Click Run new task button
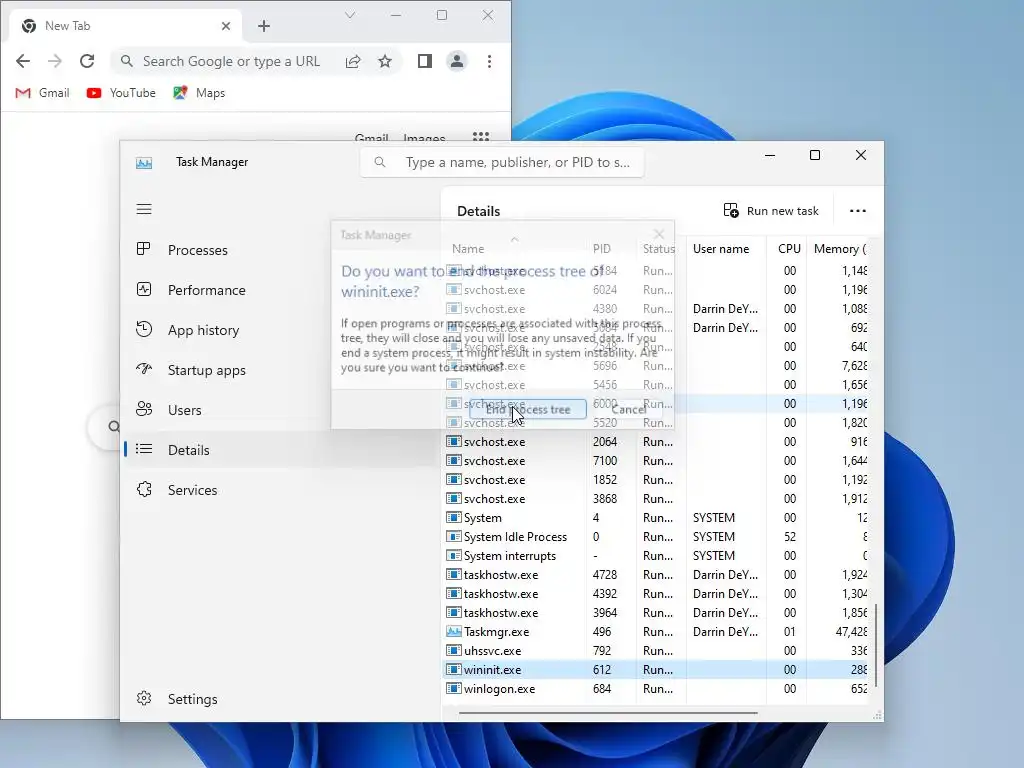1024x768 pixels. (x=771, y=210)
